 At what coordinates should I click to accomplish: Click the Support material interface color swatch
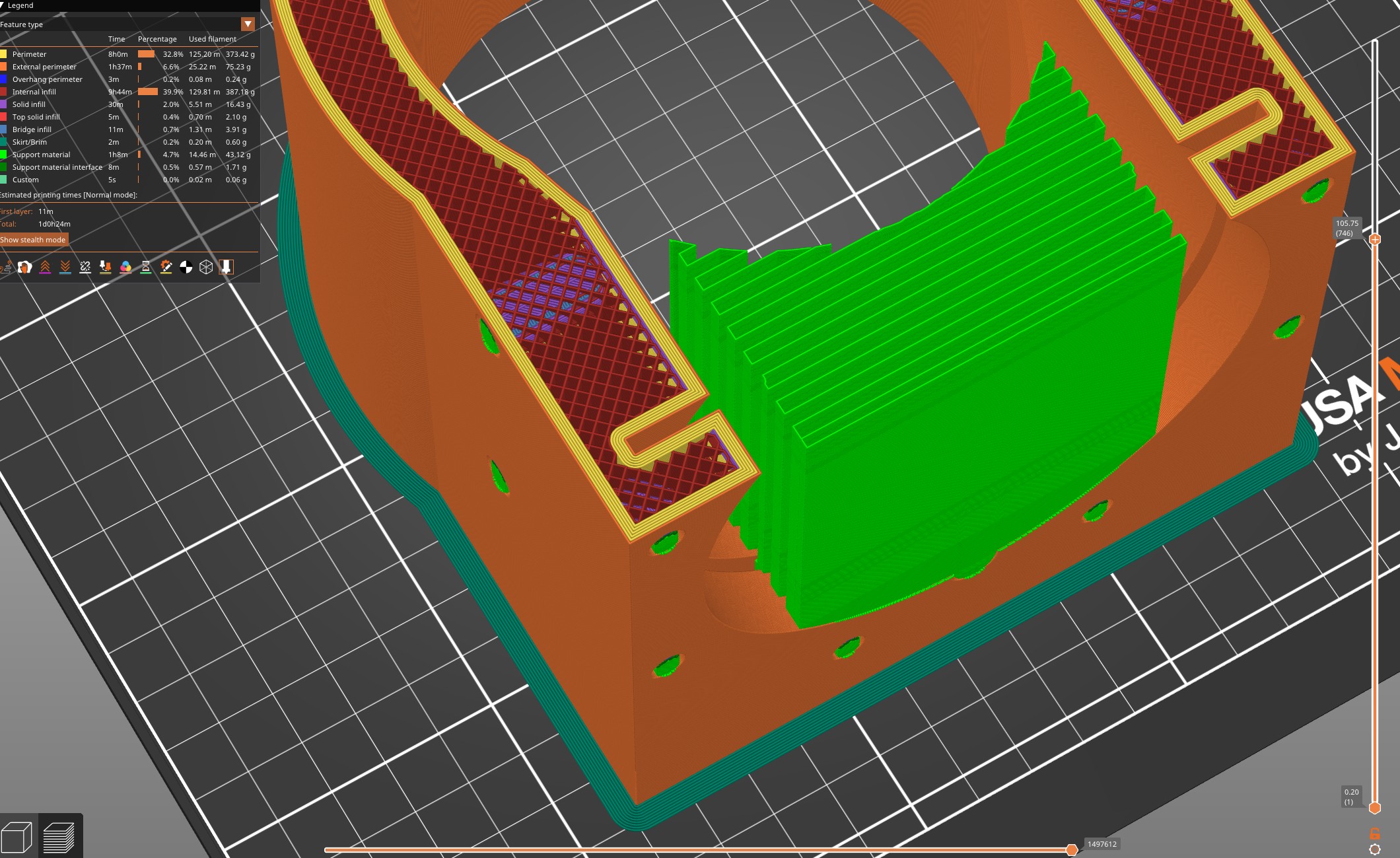(3, 167)
